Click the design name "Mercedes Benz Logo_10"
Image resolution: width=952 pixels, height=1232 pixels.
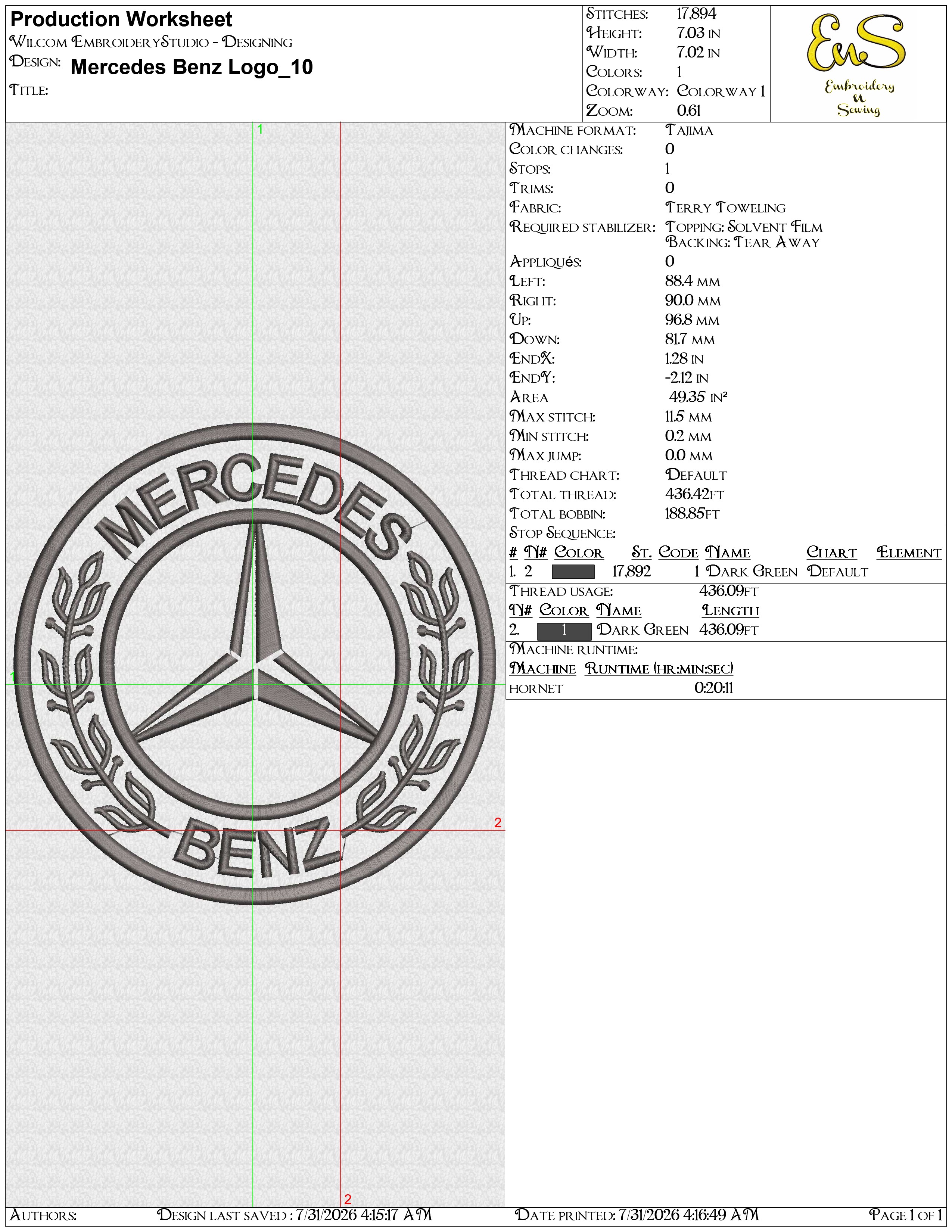click(192, 67)
